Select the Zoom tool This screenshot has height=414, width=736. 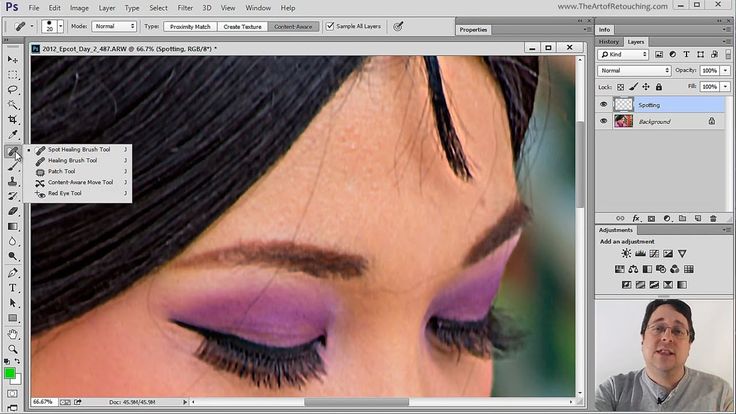click(13, 349)
